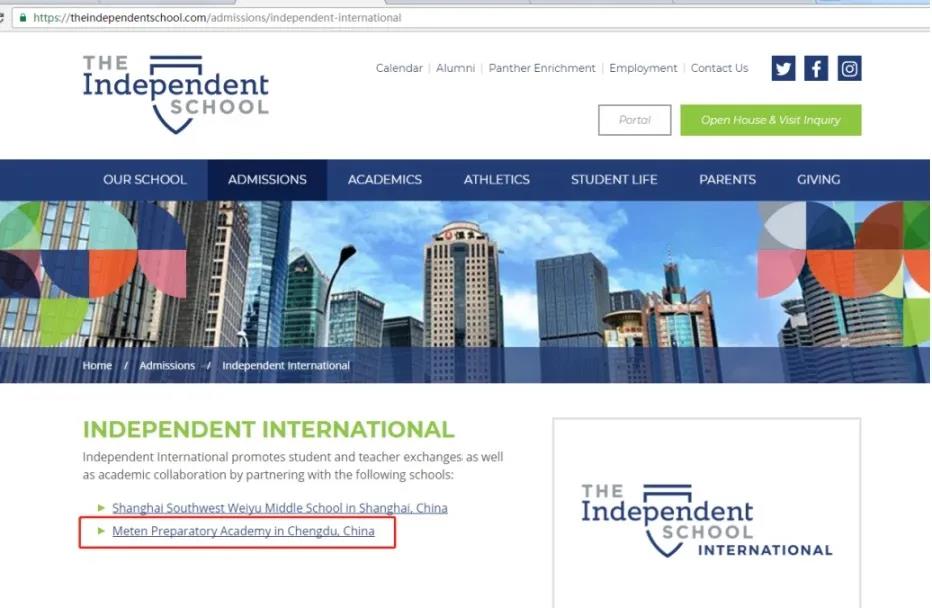Open the OUR SCHOOL navigation menu
This screenshot has width=932, height=610.
click(x=145, y=180)
